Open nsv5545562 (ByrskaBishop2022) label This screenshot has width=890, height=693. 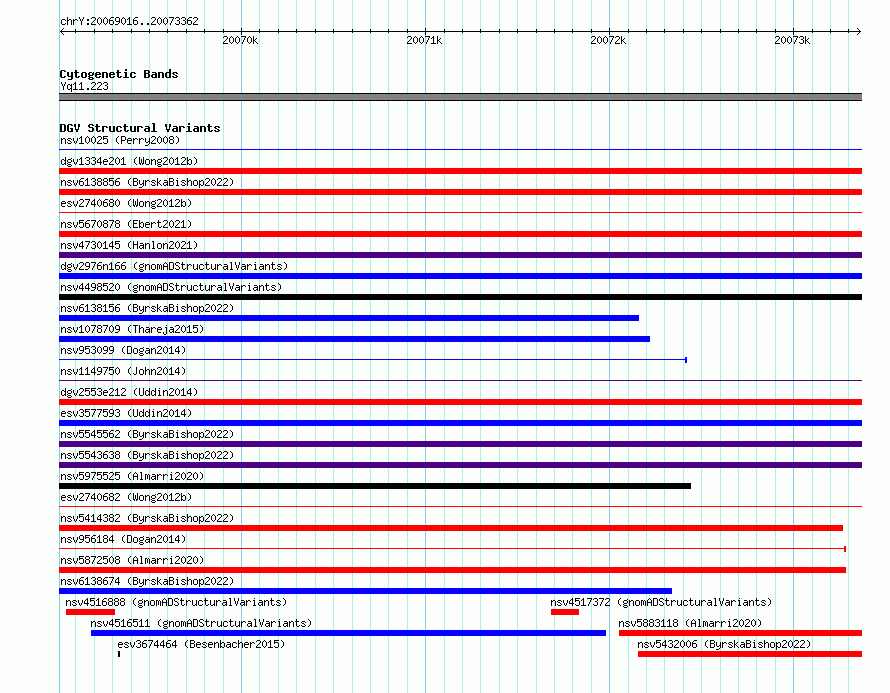147,434
